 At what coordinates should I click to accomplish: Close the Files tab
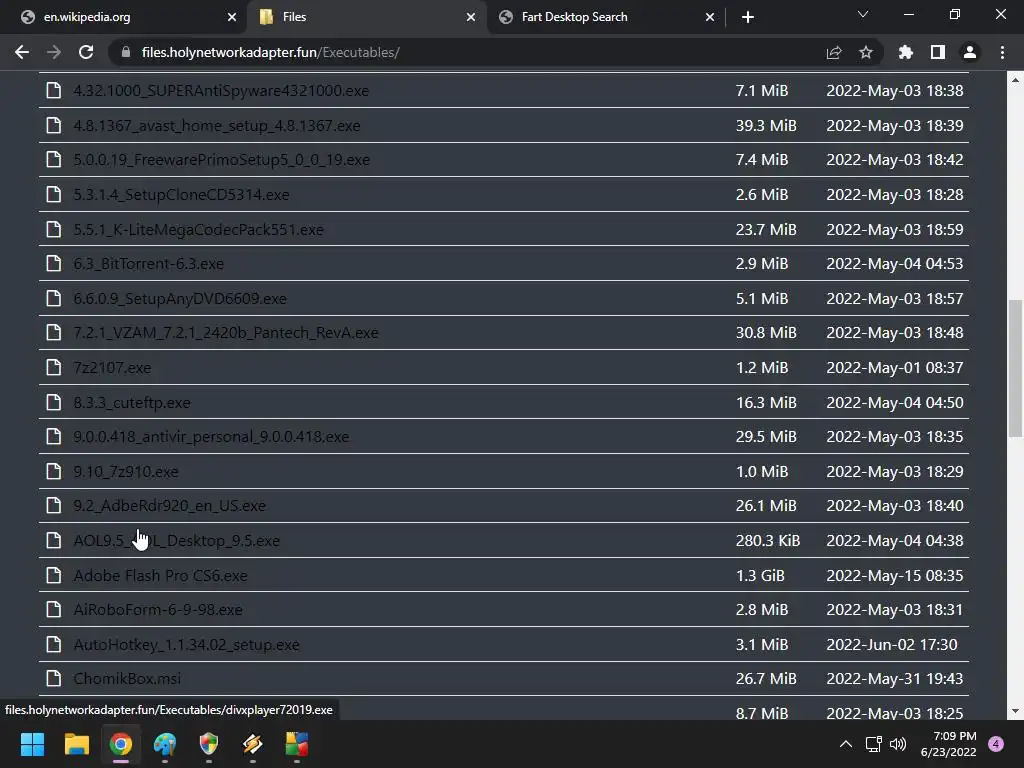[471, 17]
